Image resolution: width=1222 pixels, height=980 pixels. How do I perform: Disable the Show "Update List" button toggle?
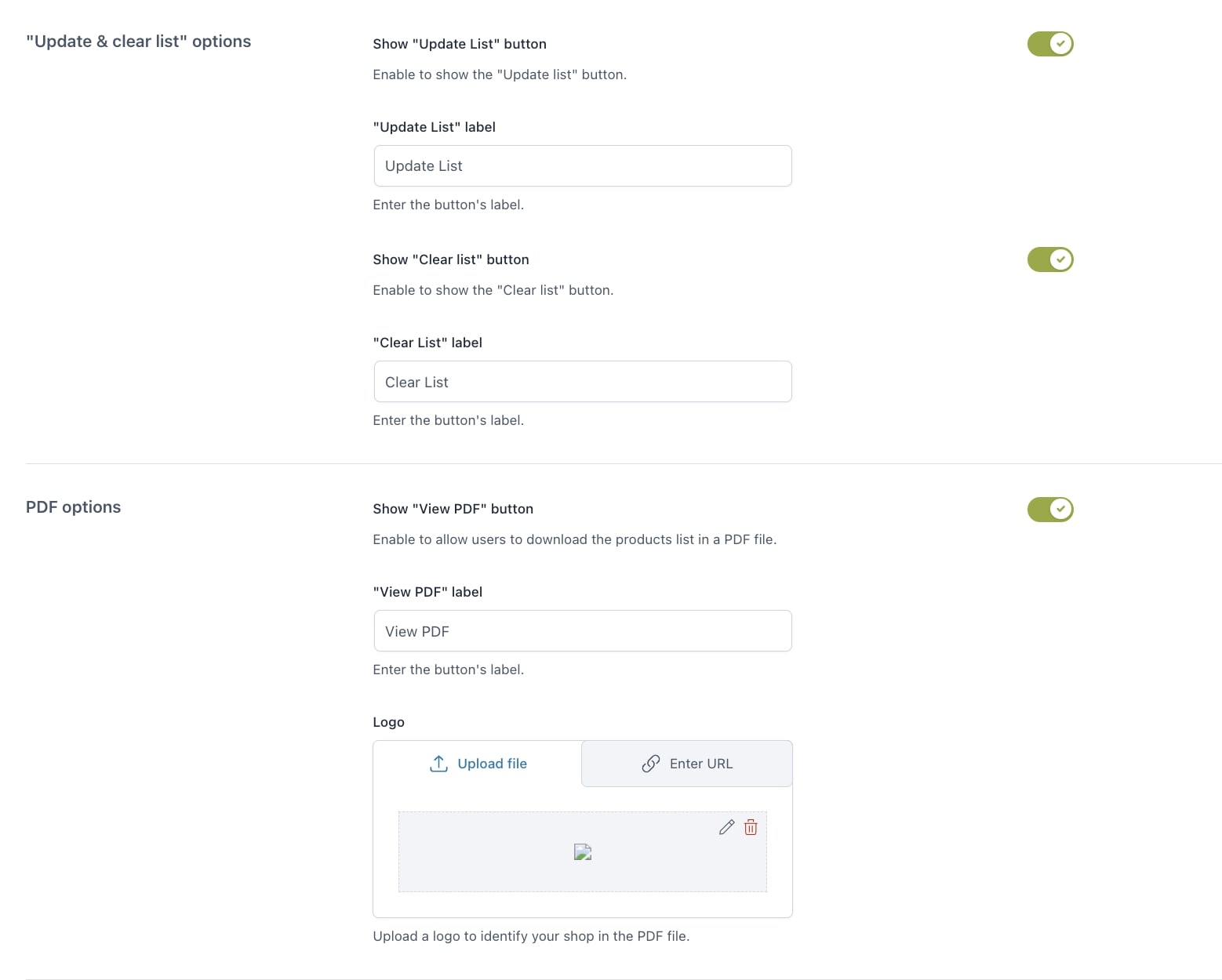(x=1049, y=44)
